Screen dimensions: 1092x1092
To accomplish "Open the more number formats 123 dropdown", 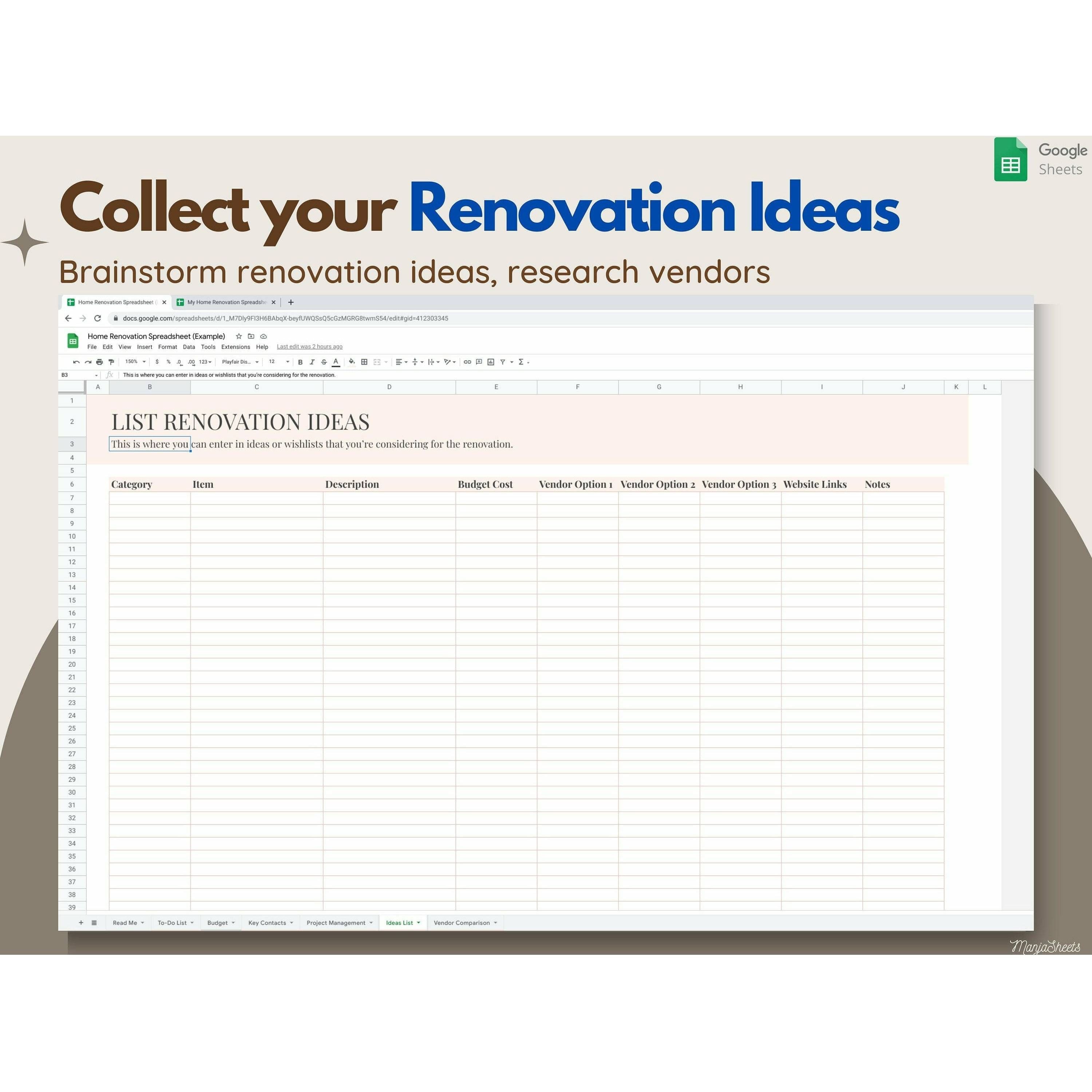I will click(x=205, y=362).
